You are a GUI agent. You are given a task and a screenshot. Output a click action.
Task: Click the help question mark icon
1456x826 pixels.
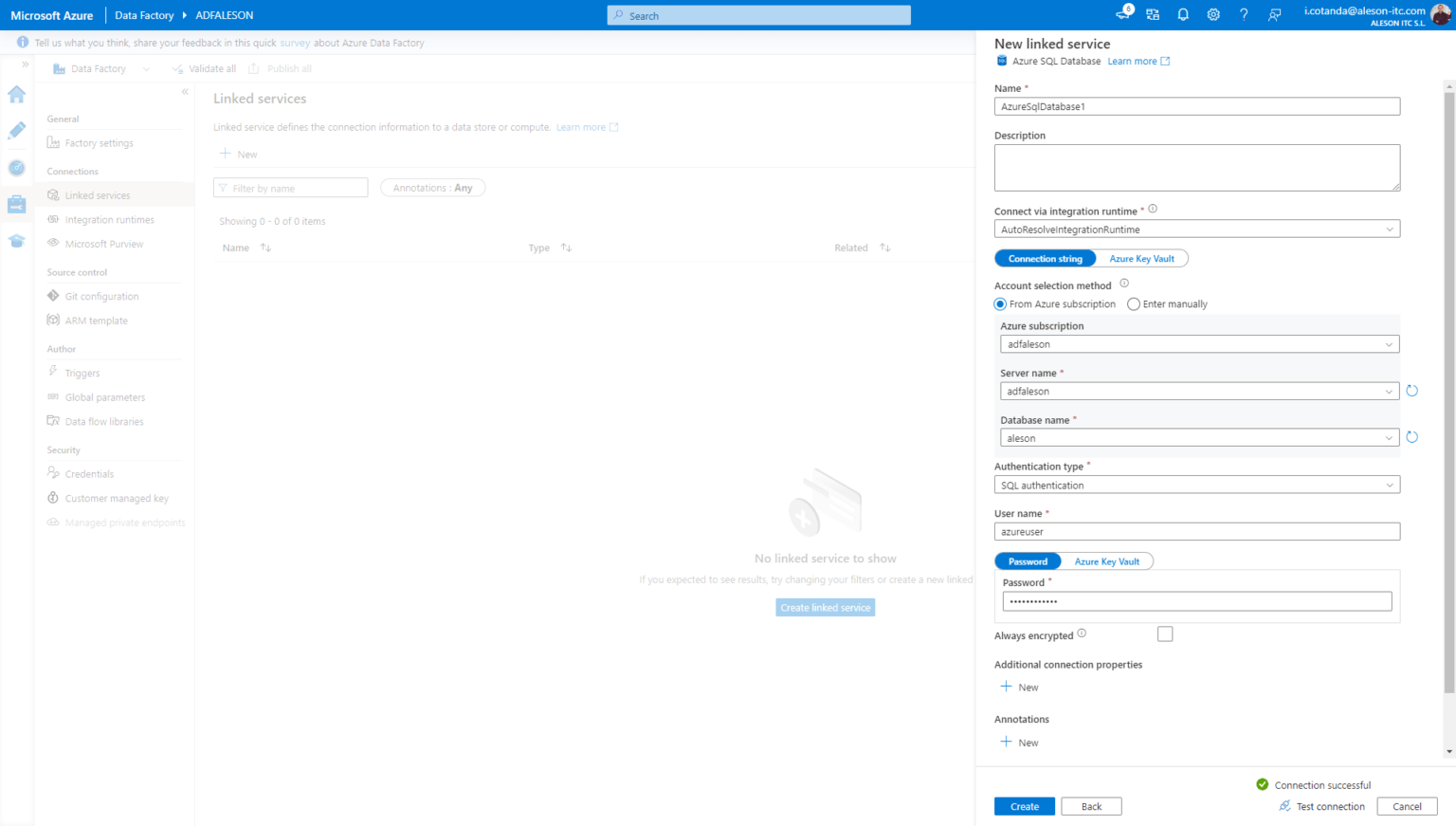pyautogui.click(x=1244, y=15)
